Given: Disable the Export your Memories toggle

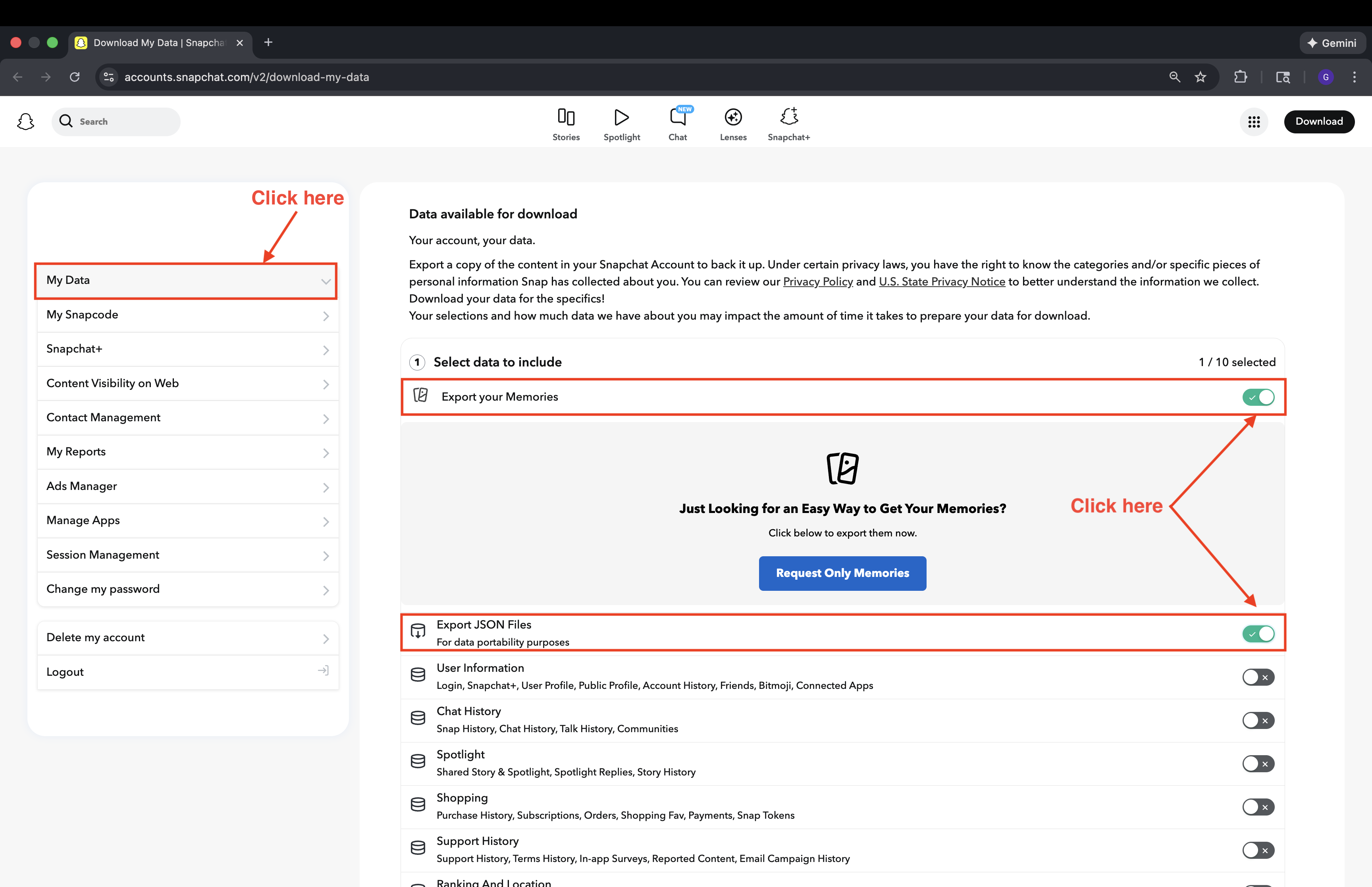Looking at the screenshot, I should click(x=1258, y=397).
